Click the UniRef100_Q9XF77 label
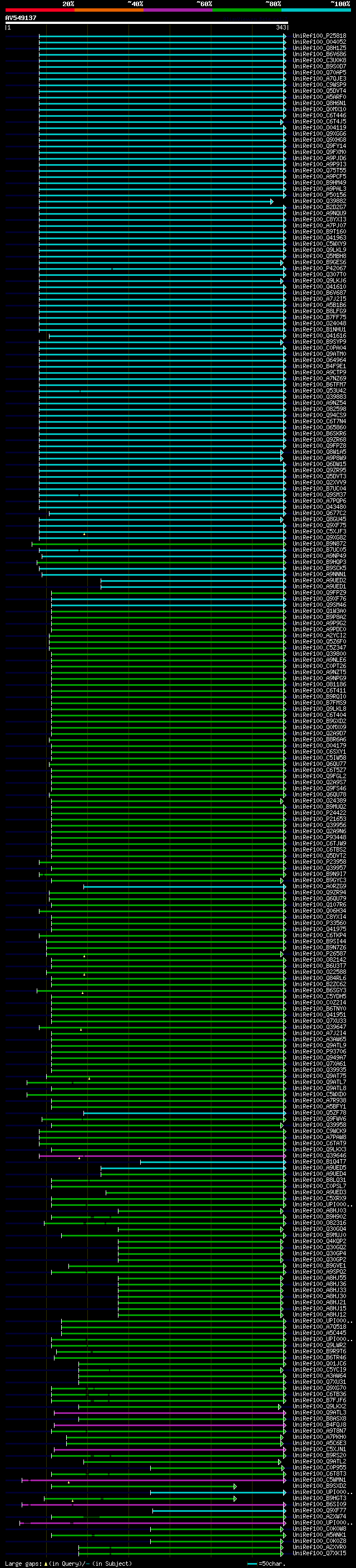This screenshot has width=356, height=1568. click(319, 1510)
